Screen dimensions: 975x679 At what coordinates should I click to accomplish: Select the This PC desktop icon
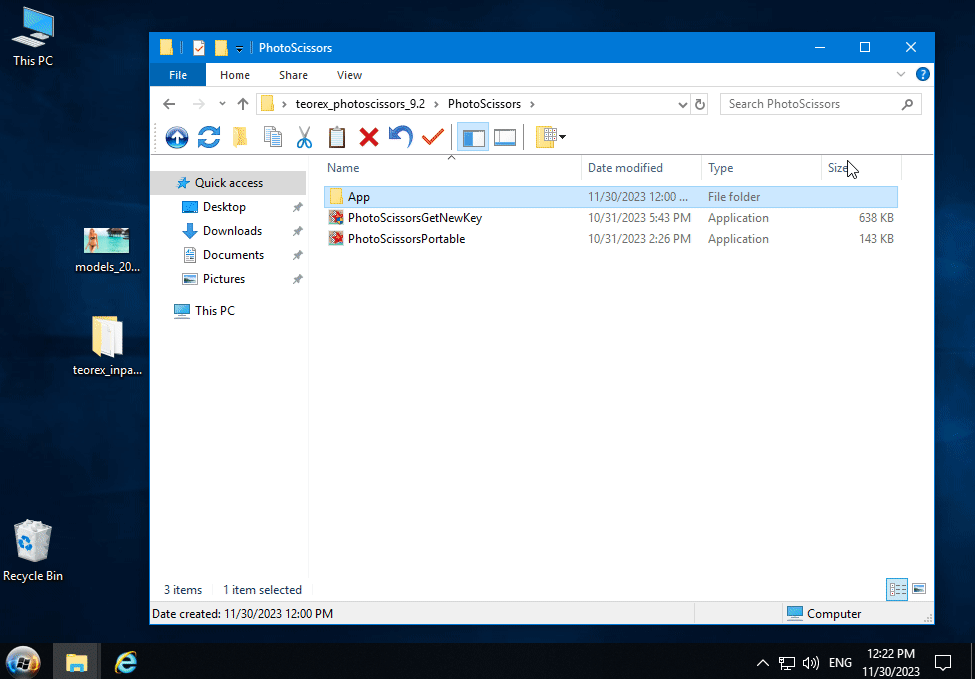[x=33, y=37]
